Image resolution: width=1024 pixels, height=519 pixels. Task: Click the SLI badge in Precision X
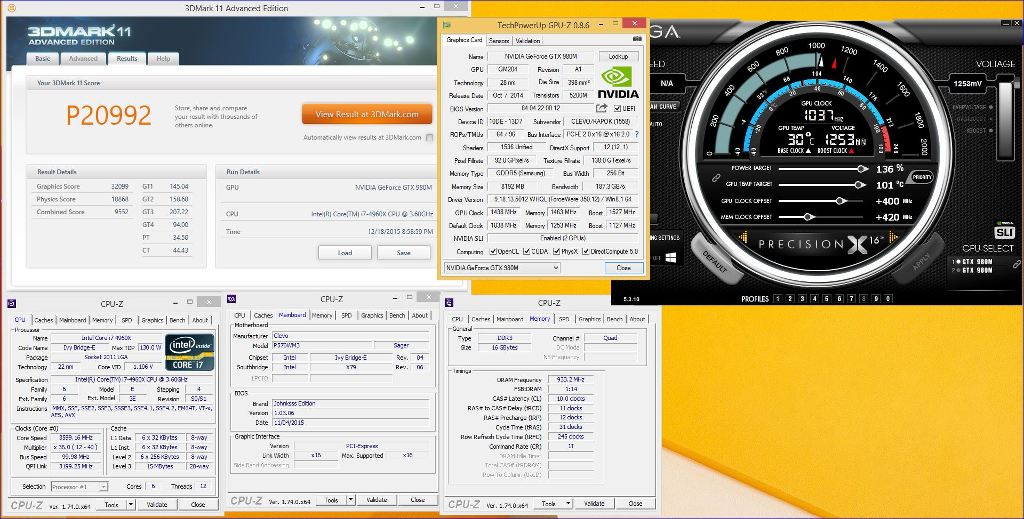click(x=1004, y=233)
